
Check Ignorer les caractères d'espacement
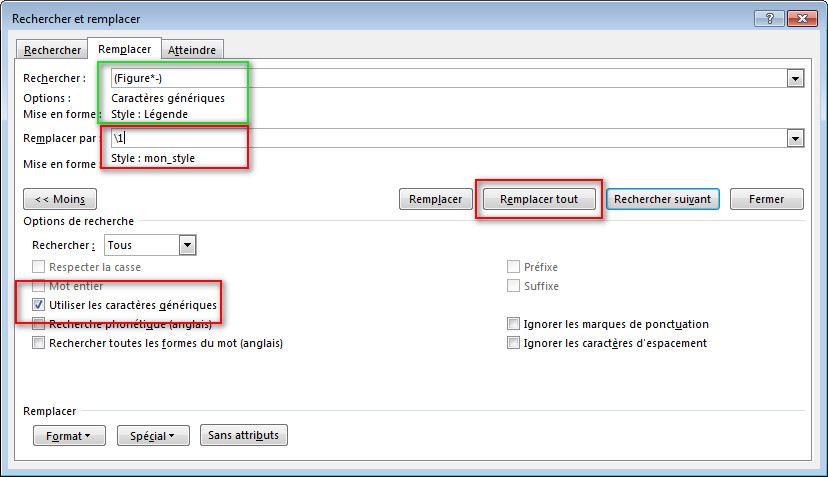(514, 343)
